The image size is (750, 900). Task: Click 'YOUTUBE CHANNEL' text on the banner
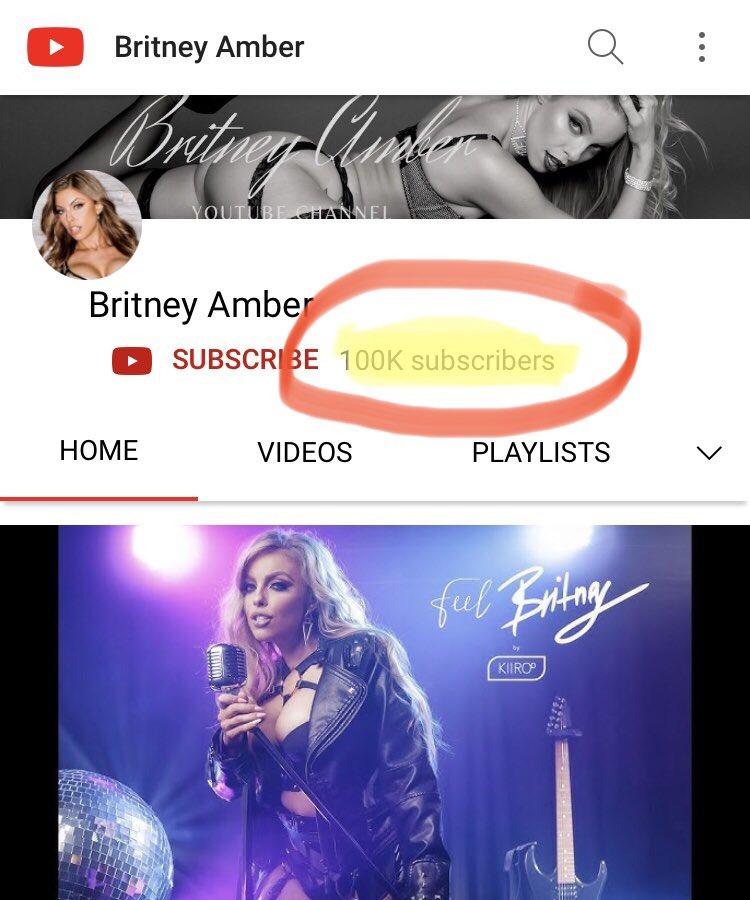click(291, 212)
